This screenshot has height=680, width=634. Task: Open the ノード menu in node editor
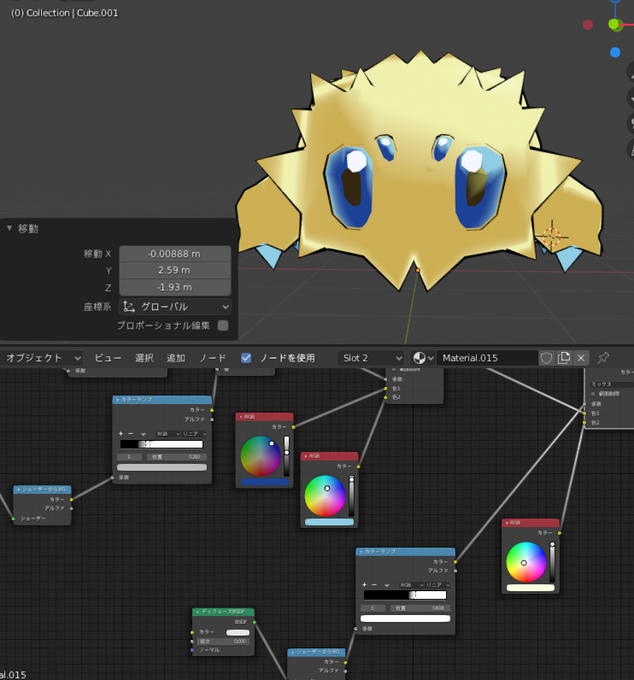coord(212,358)
